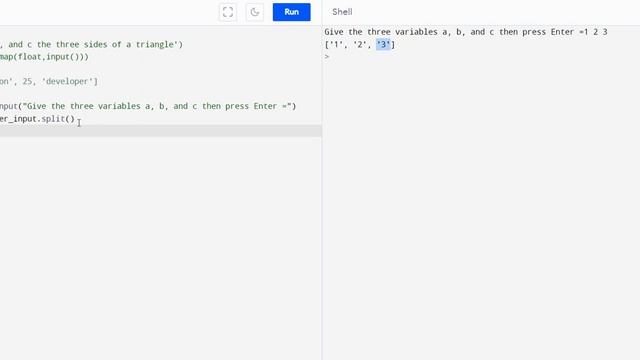
Task: Click the empty highlighted editor line
Action: pos(161,131)
